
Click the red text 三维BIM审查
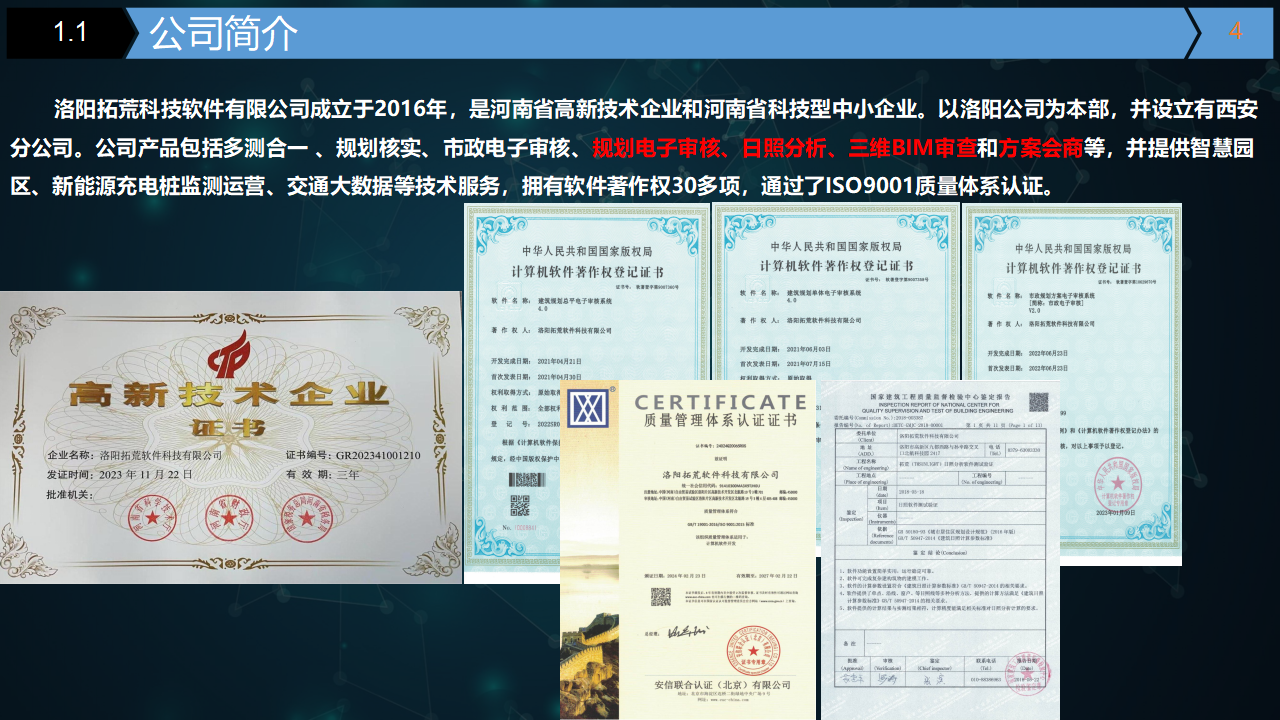(913, 149)
